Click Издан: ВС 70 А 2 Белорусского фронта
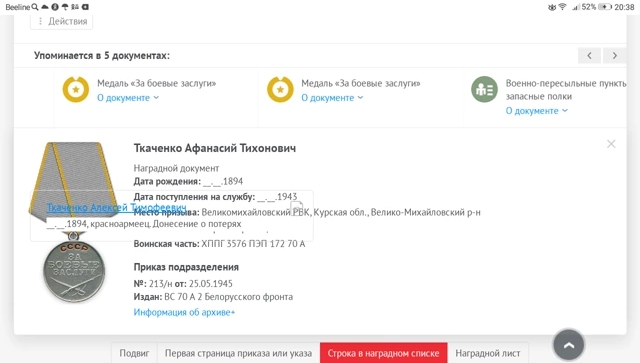Image resolution: width=640 pixels, height=363 pixels. (x=213, y=297)
